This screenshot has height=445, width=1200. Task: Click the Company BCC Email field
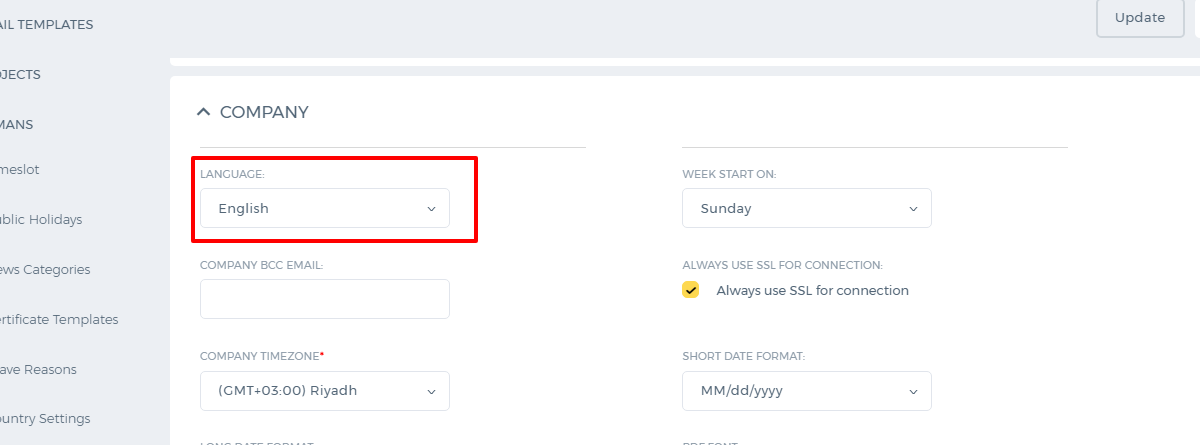tap(325, 299)
